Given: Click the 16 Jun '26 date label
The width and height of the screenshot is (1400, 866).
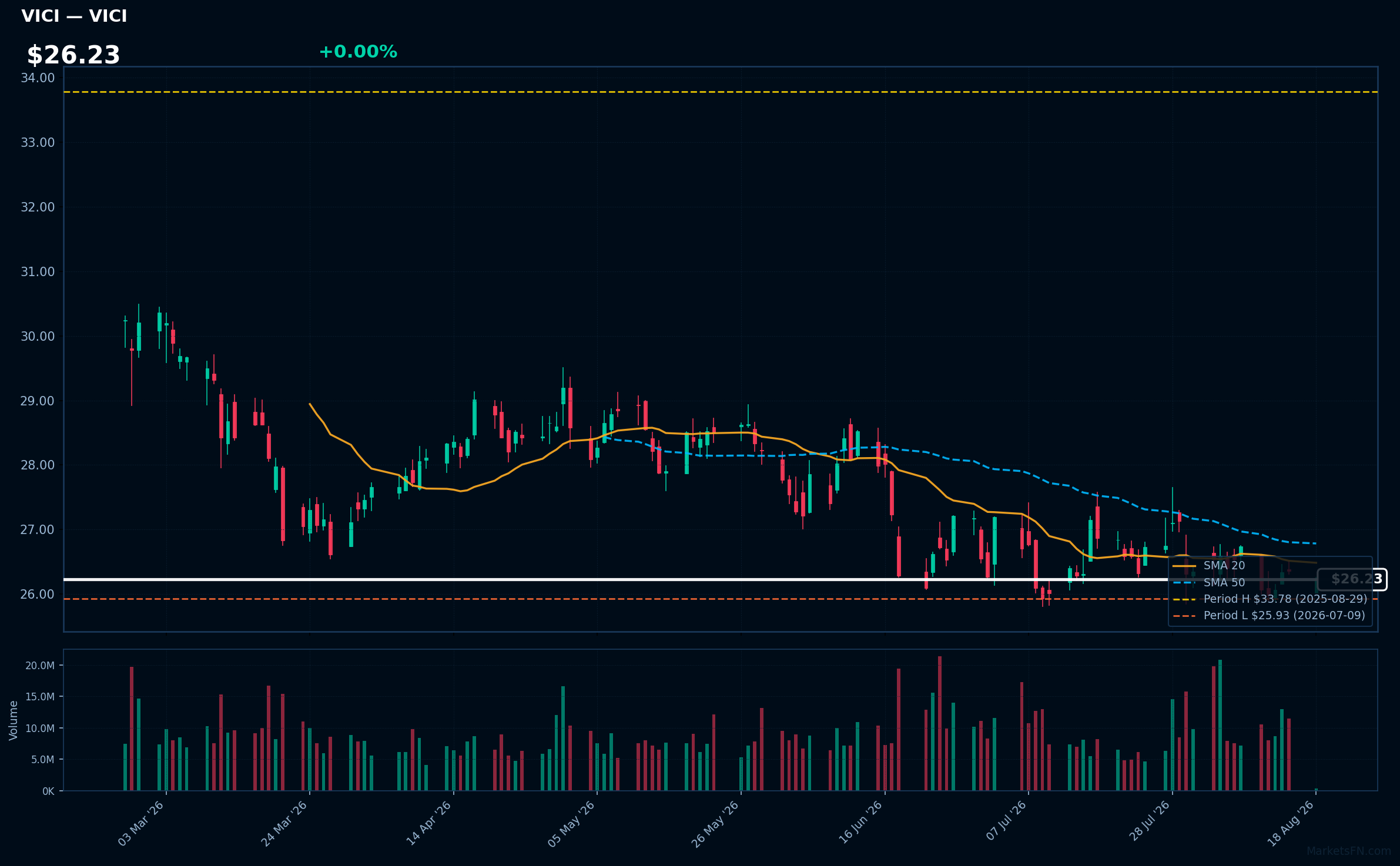Looking at the screenshot, I should [860, 823].
